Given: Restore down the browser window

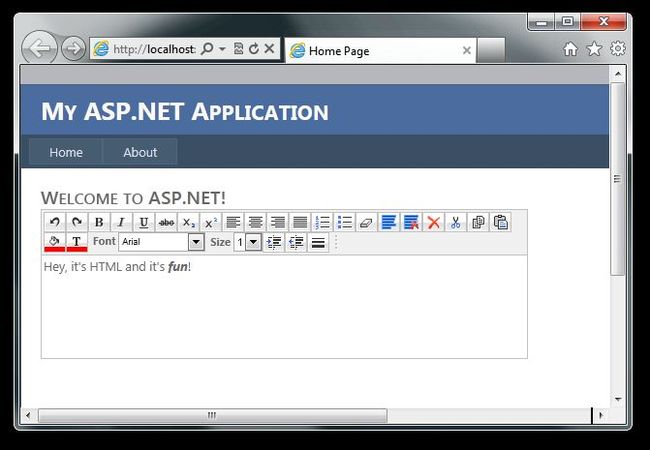Looking at the screenshot, I should point(568,22).
